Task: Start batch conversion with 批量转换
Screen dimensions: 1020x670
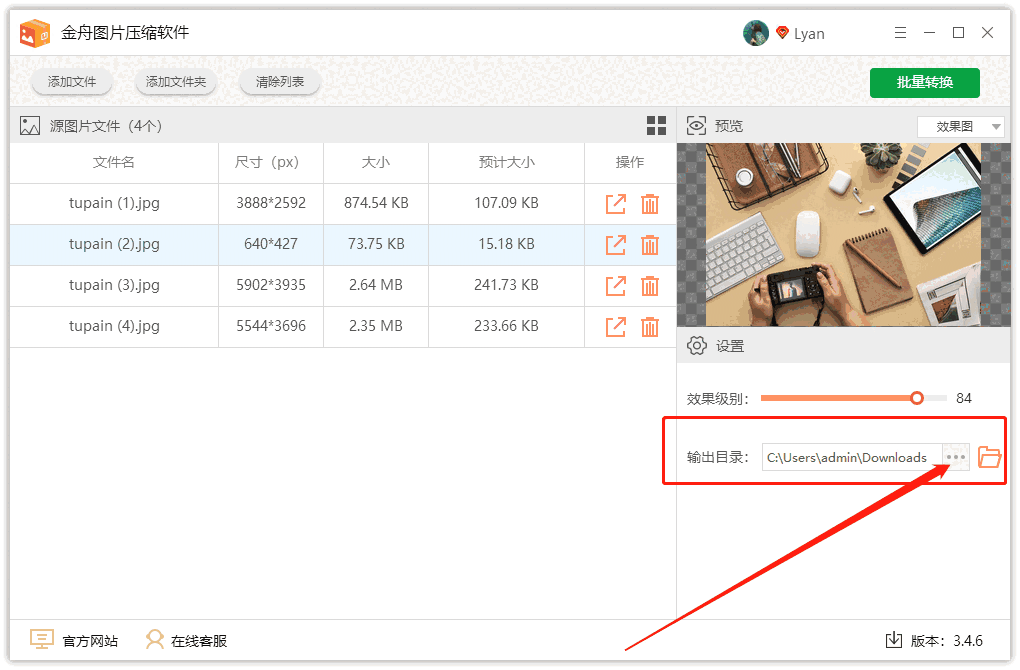Action: coord(924,83)
